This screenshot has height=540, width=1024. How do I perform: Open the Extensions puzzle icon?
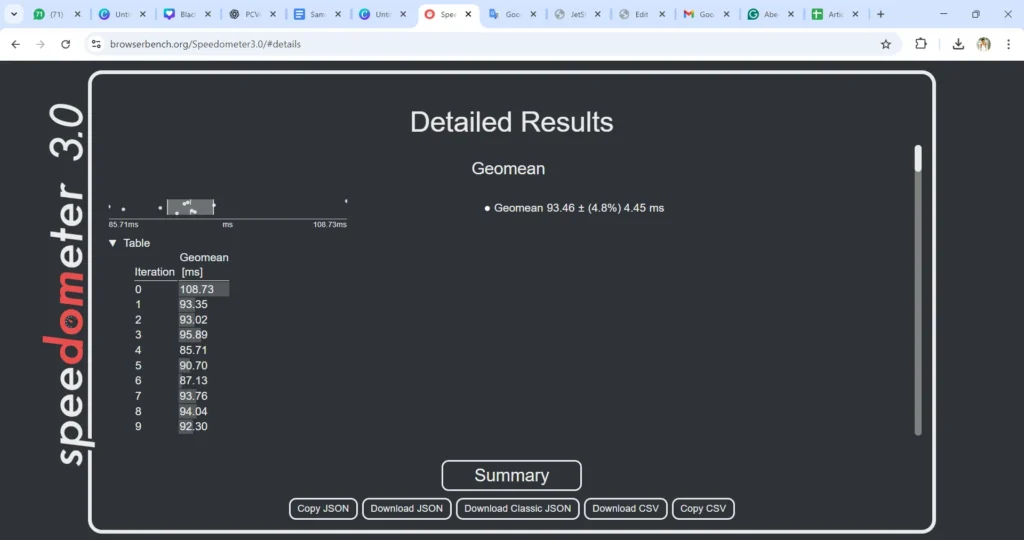tap(921, 44)
